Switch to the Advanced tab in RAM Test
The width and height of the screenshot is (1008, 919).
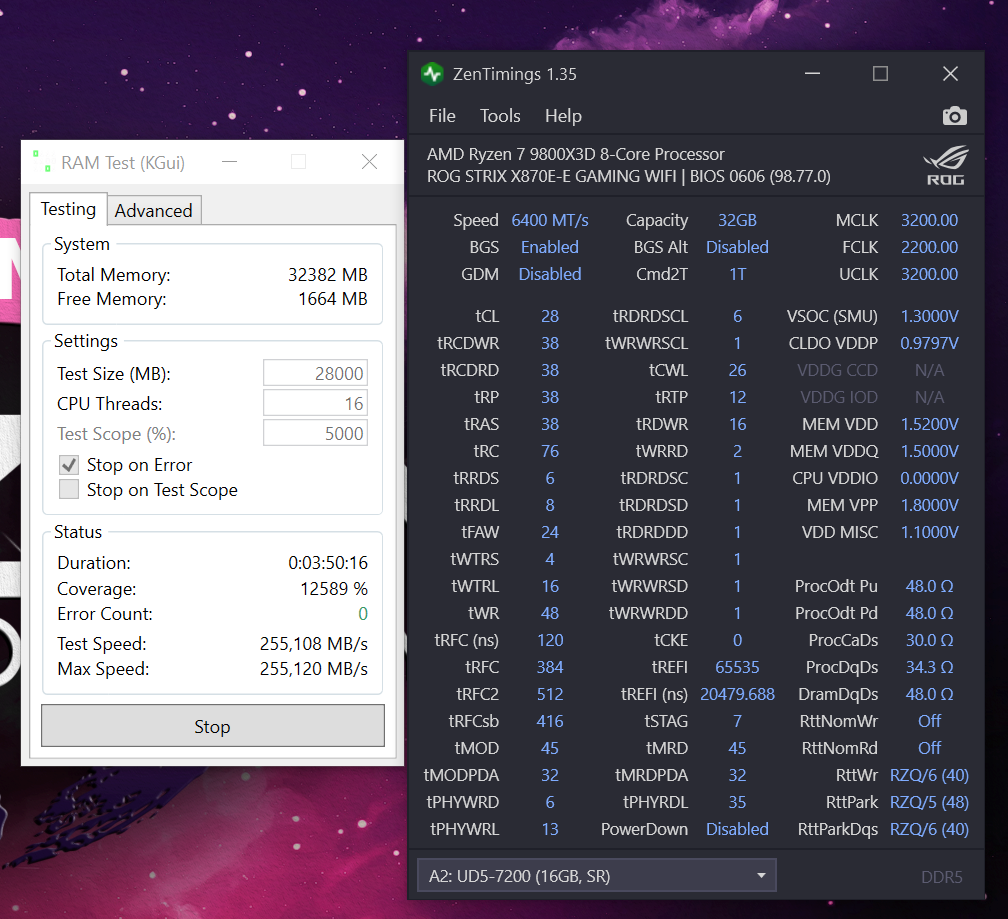(154, 211)
